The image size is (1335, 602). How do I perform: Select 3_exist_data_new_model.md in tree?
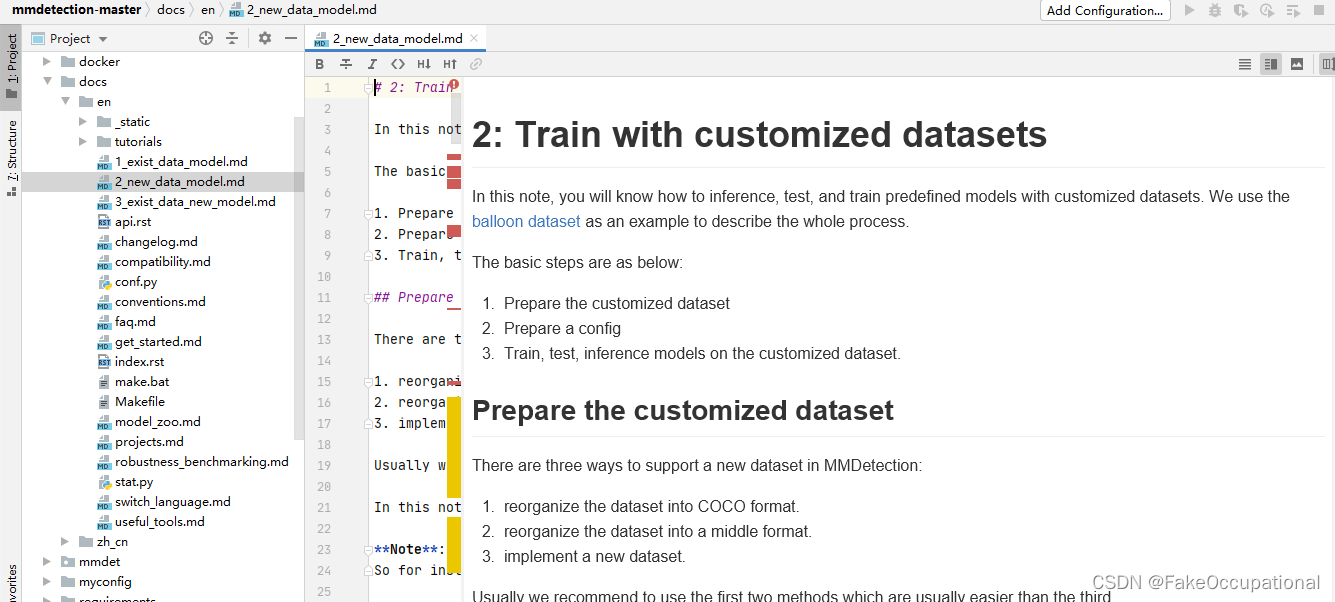click(x=194, y=201)
